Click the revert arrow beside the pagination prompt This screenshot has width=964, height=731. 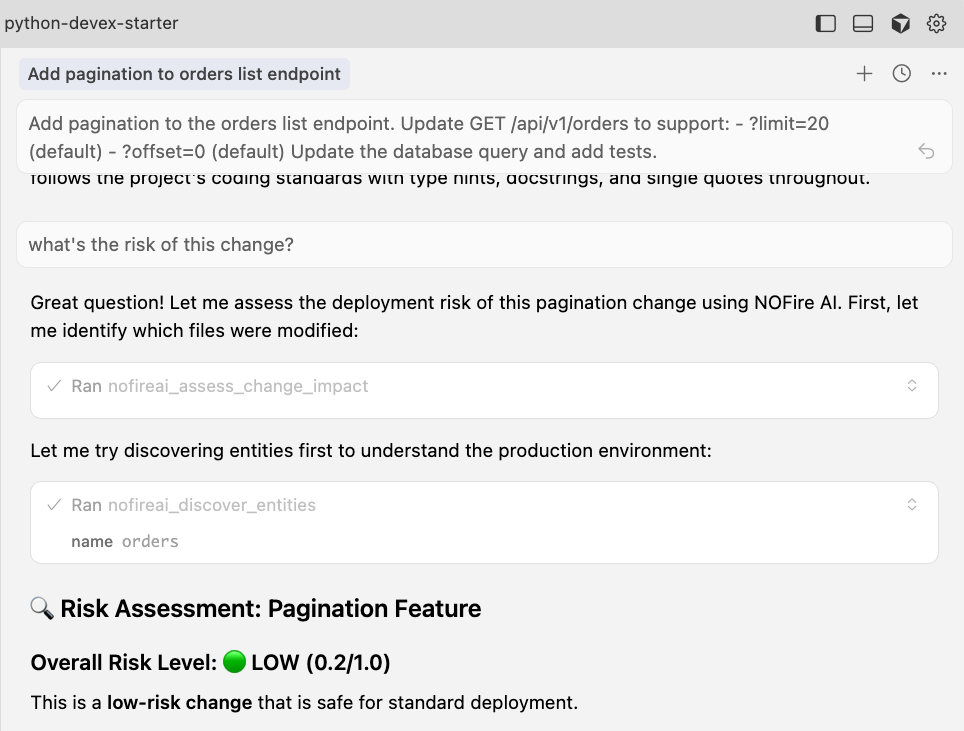tap(926, 150)
